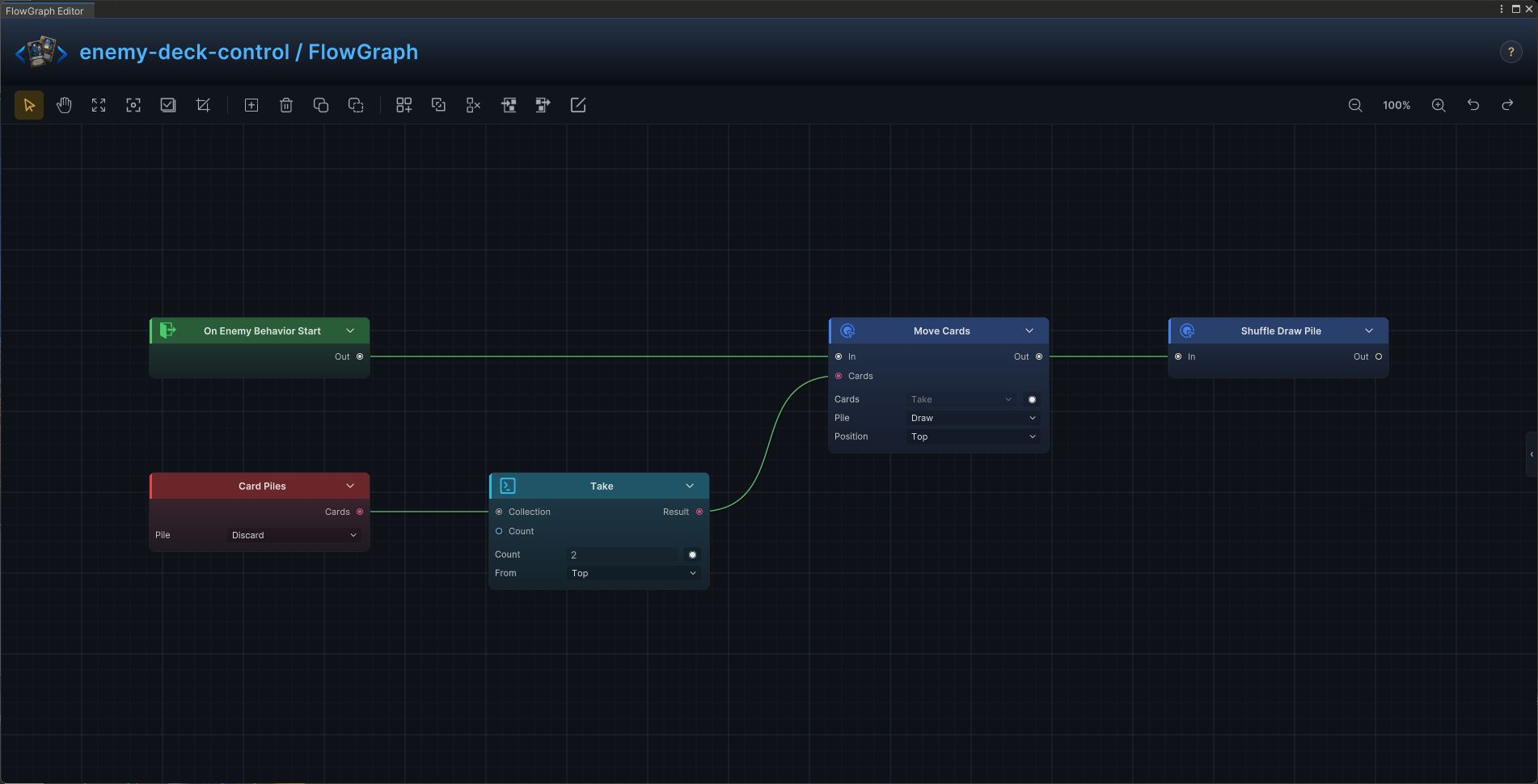This screenshot has height=784, width=1538.
Task: Open the Pile dropdown showing Draw
Action: tap(974, 418)
